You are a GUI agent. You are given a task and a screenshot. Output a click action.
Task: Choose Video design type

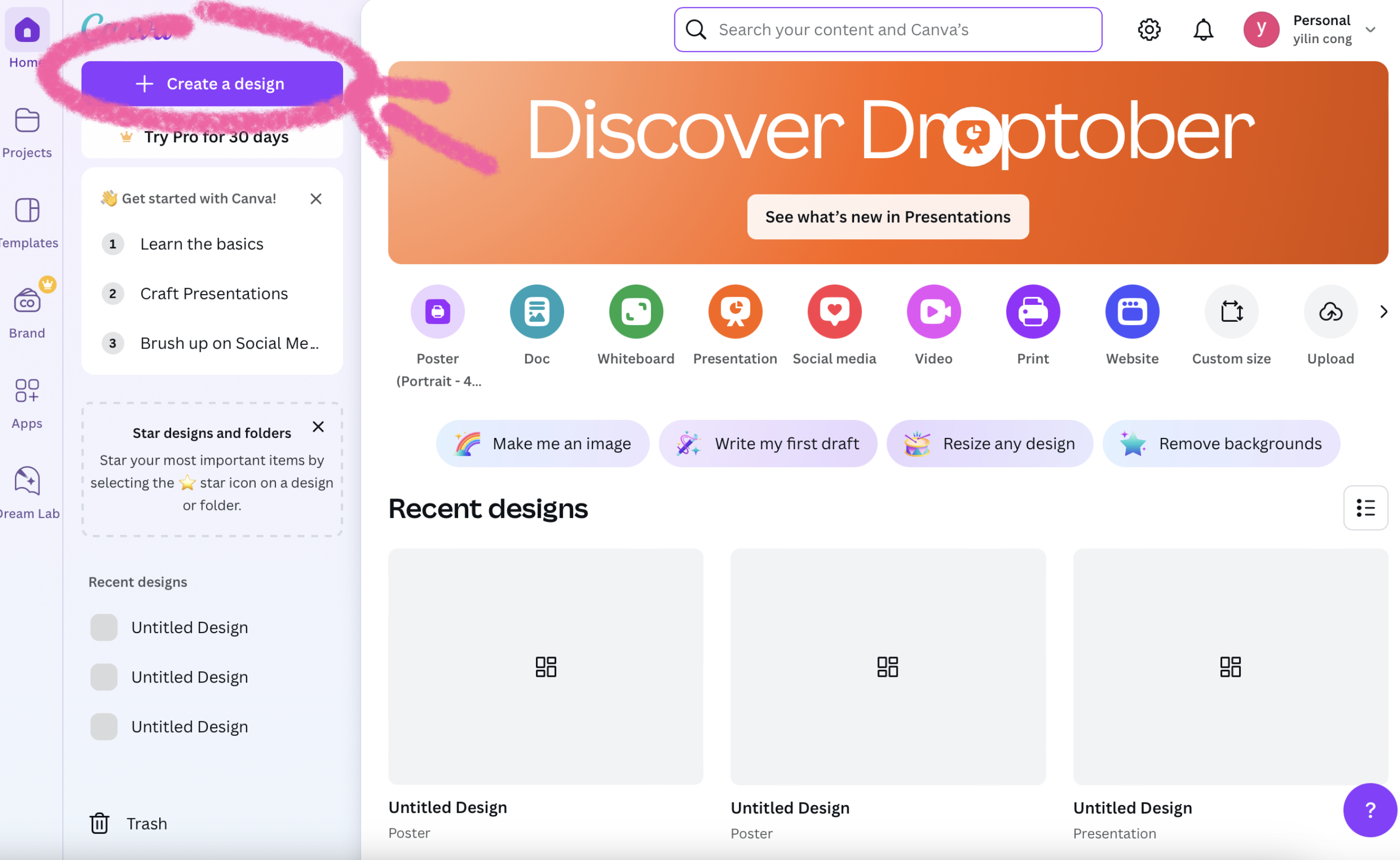click(x=933, y=311)
